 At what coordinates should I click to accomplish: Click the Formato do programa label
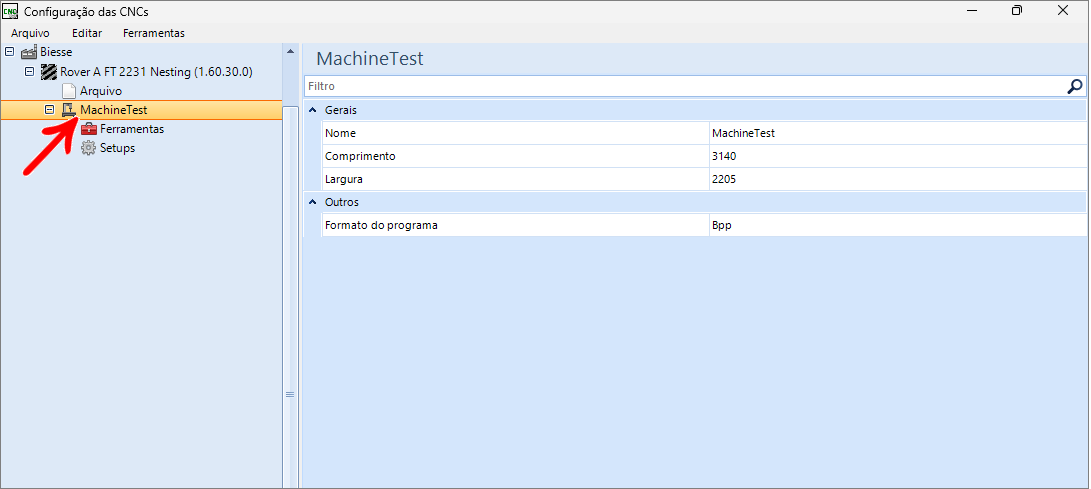(x=381, y=225)
